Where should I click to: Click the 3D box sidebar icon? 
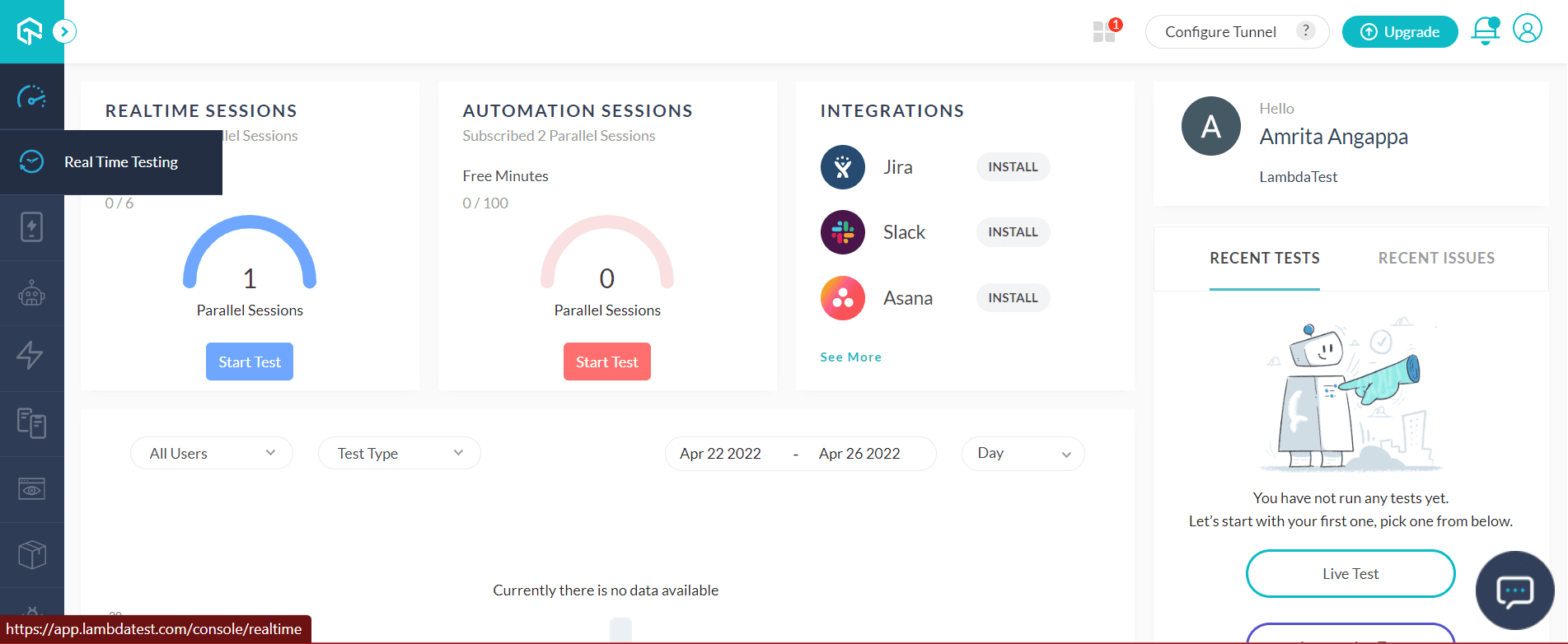31,554
